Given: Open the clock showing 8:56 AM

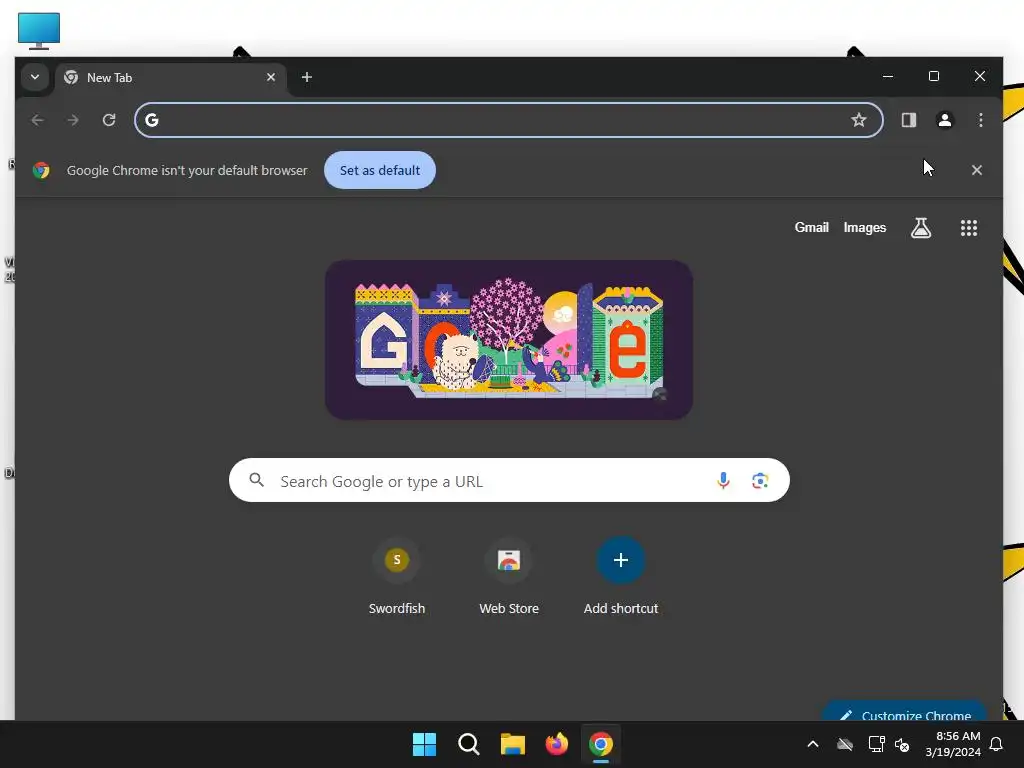Looking at the screenshot, I should point(953,744).
